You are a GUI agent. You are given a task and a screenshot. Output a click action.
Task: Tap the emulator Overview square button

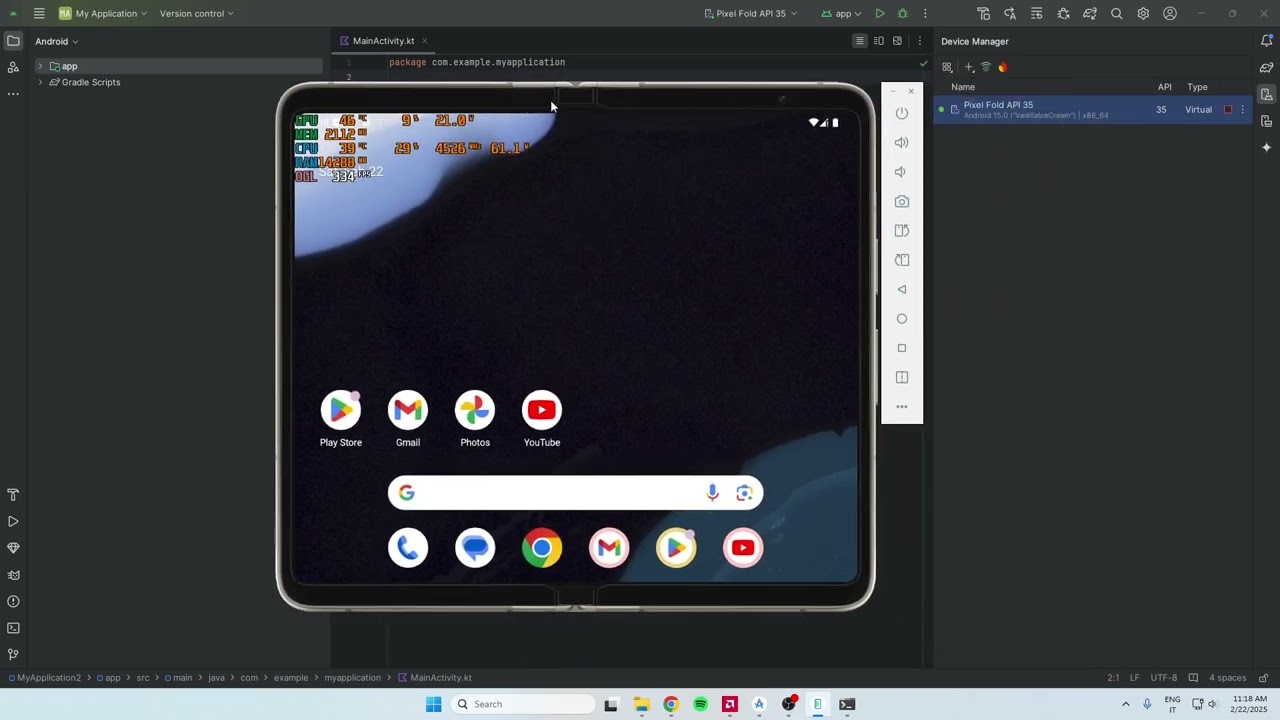(901, 348)
